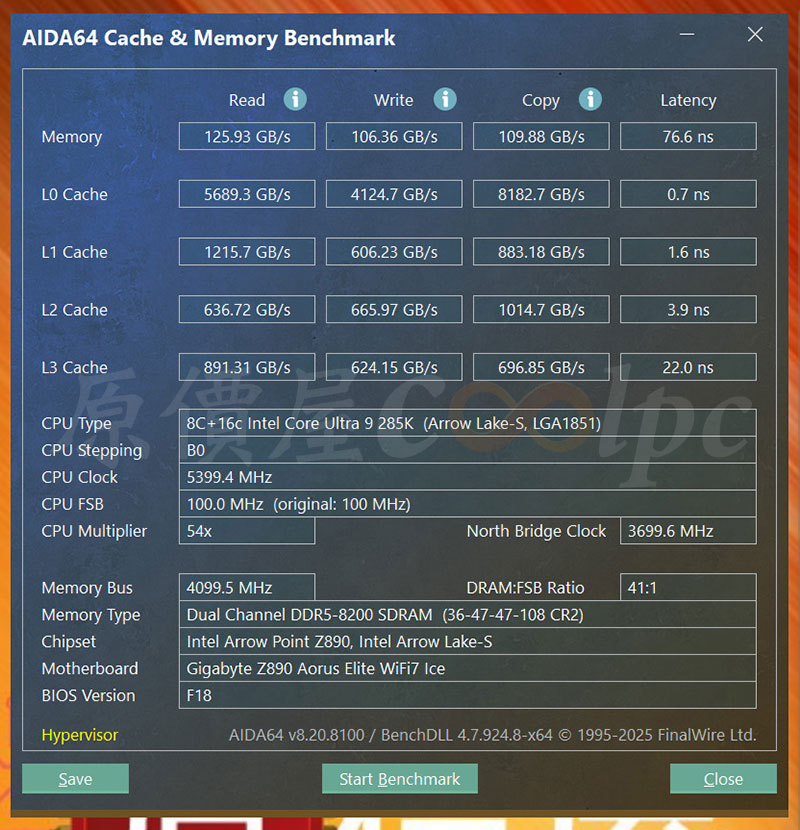Click the CPU Type field
Viewport: 800px width, 830px height.
point(467,423)
